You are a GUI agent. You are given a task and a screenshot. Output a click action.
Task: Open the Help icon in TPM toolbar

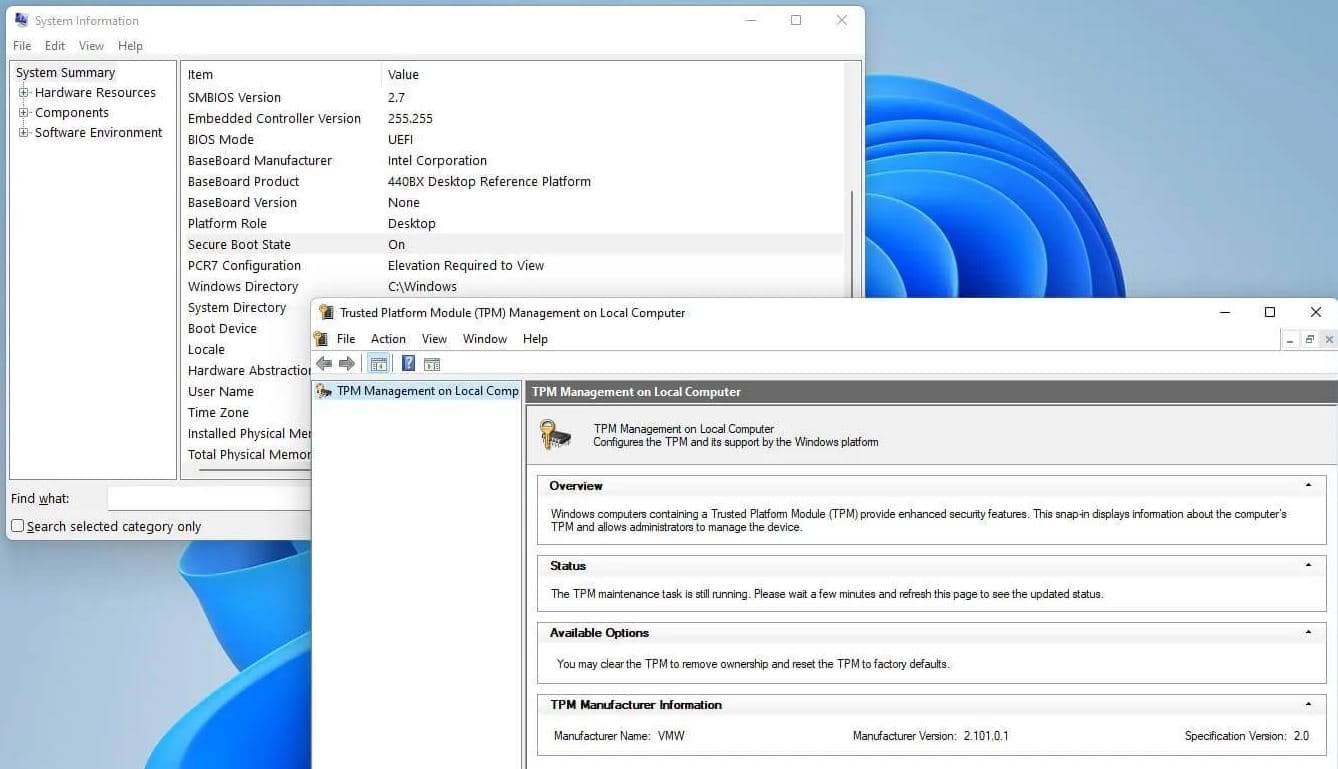pos(408,364)
